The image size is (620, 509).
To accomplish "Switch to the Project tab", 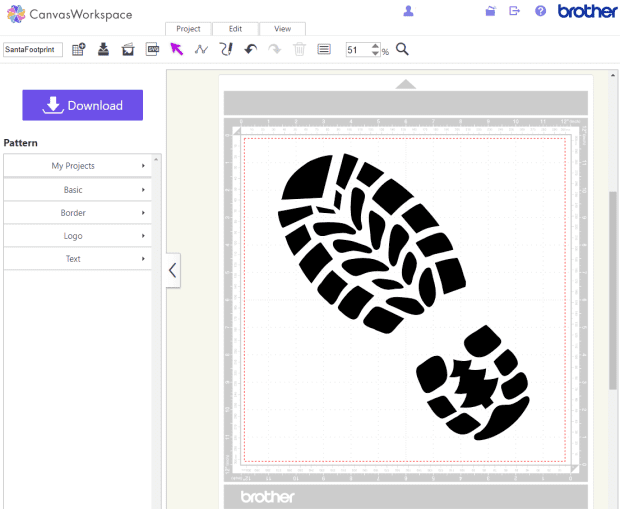I will point(188,29).
